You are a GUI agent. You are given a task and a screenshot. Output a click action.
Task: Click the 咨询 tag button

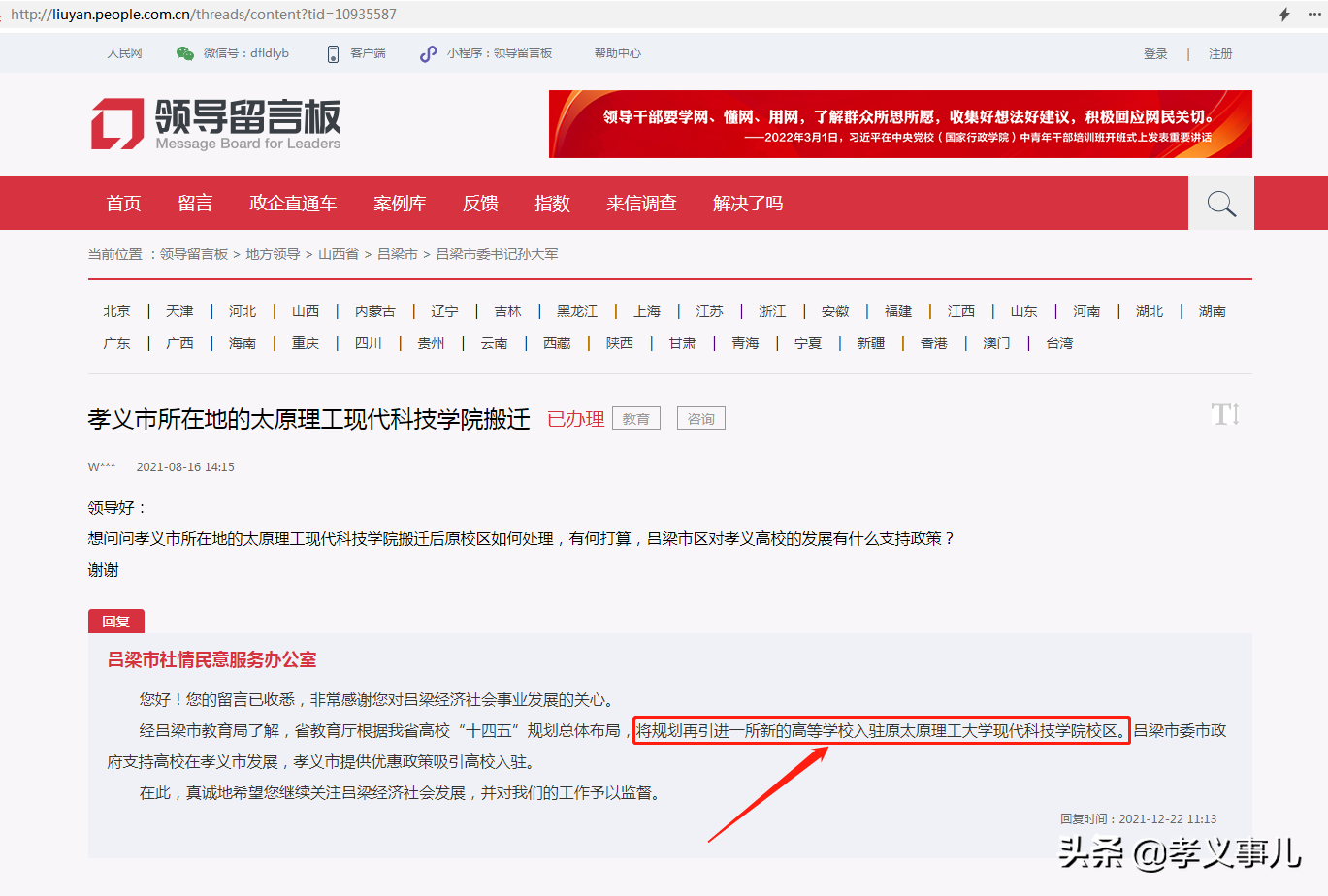[x=701, y=419]
